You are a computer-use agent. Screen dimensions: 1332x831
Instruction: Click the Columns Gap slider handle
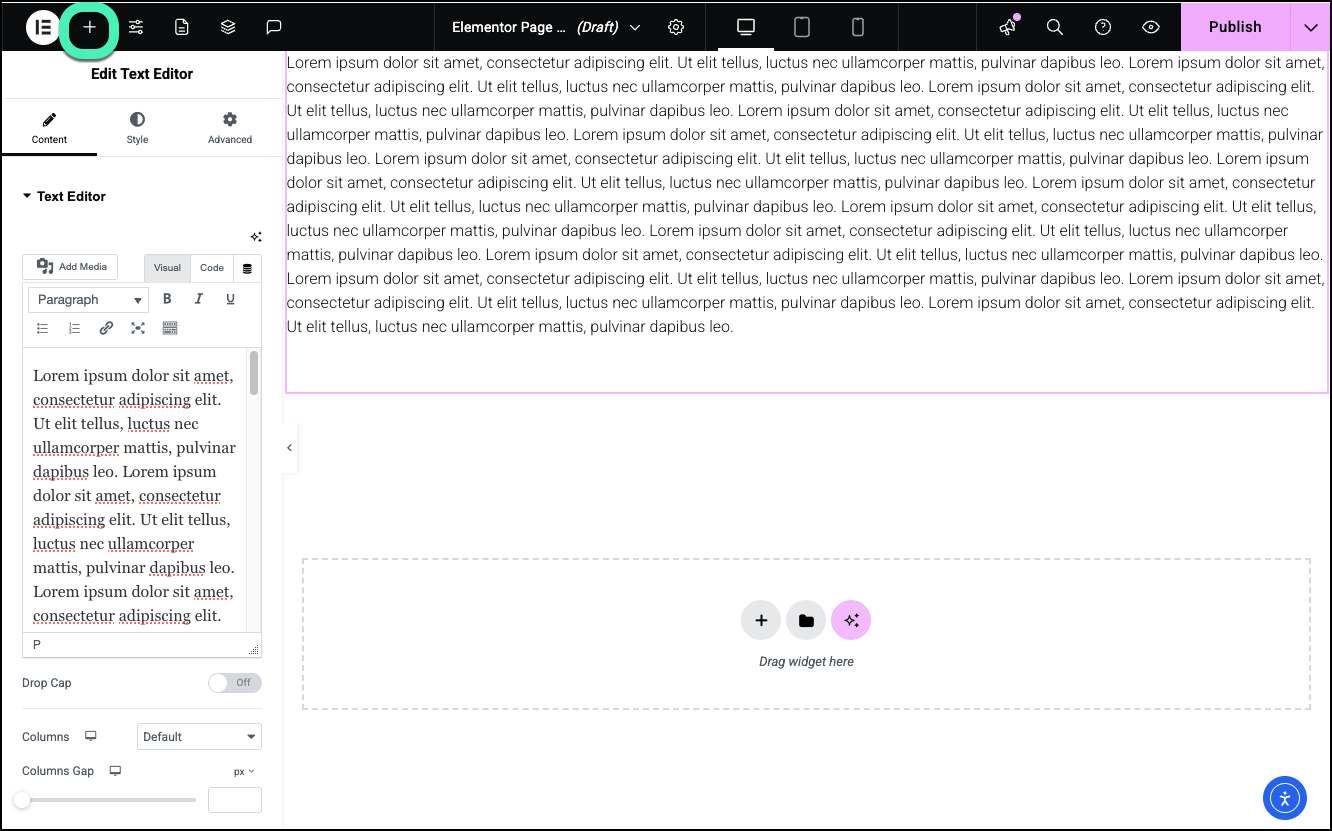point(22,800)
